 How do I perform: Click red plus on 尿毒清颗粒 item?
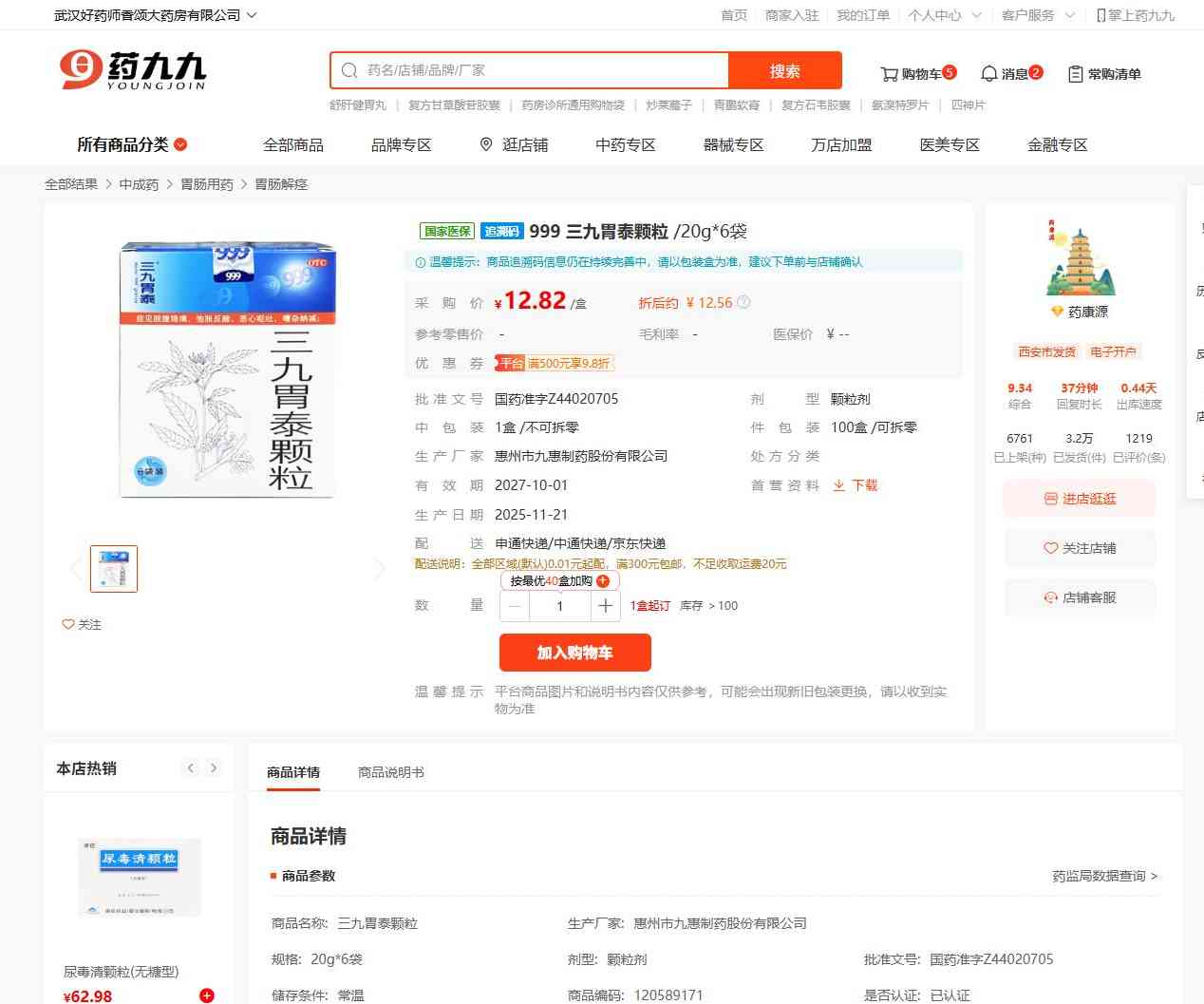click(x=206, y=995)
